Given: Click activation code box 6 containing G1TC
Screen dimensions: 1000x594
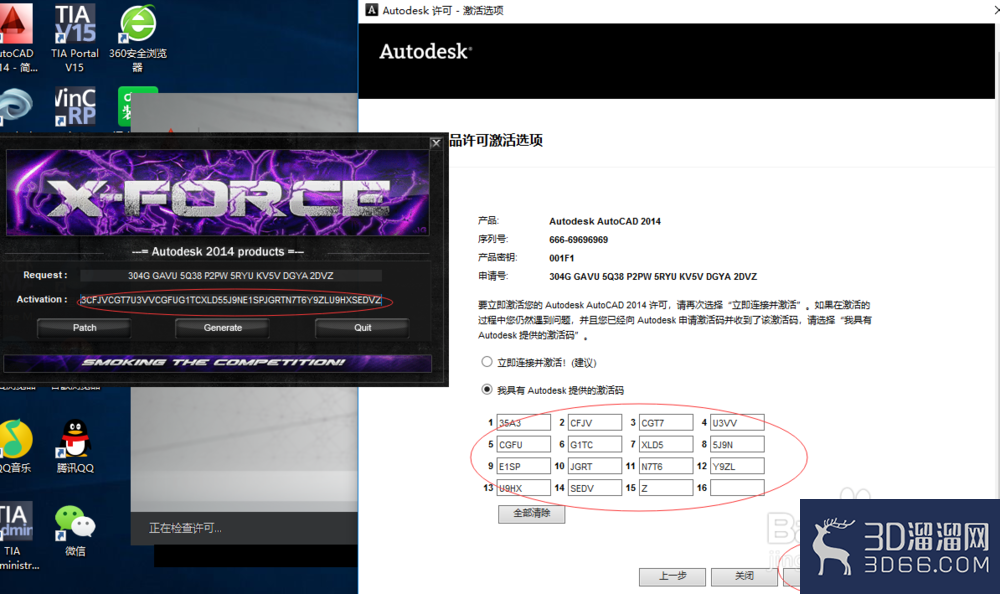Looking at the screenshot, I should [595, 444].
